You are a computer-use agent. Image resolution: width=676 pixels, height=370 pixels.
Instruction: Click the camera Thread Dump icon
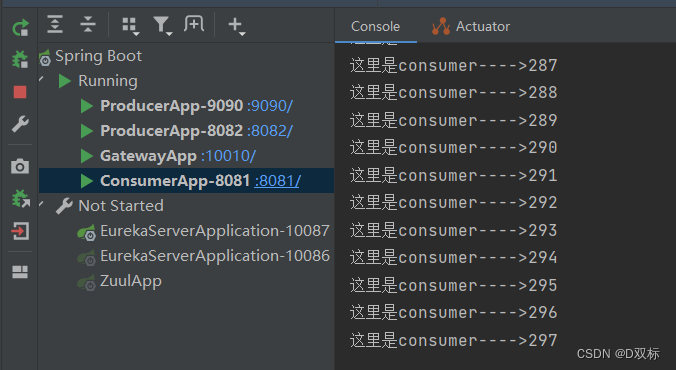pyautogui.click(x=20, y=166)
